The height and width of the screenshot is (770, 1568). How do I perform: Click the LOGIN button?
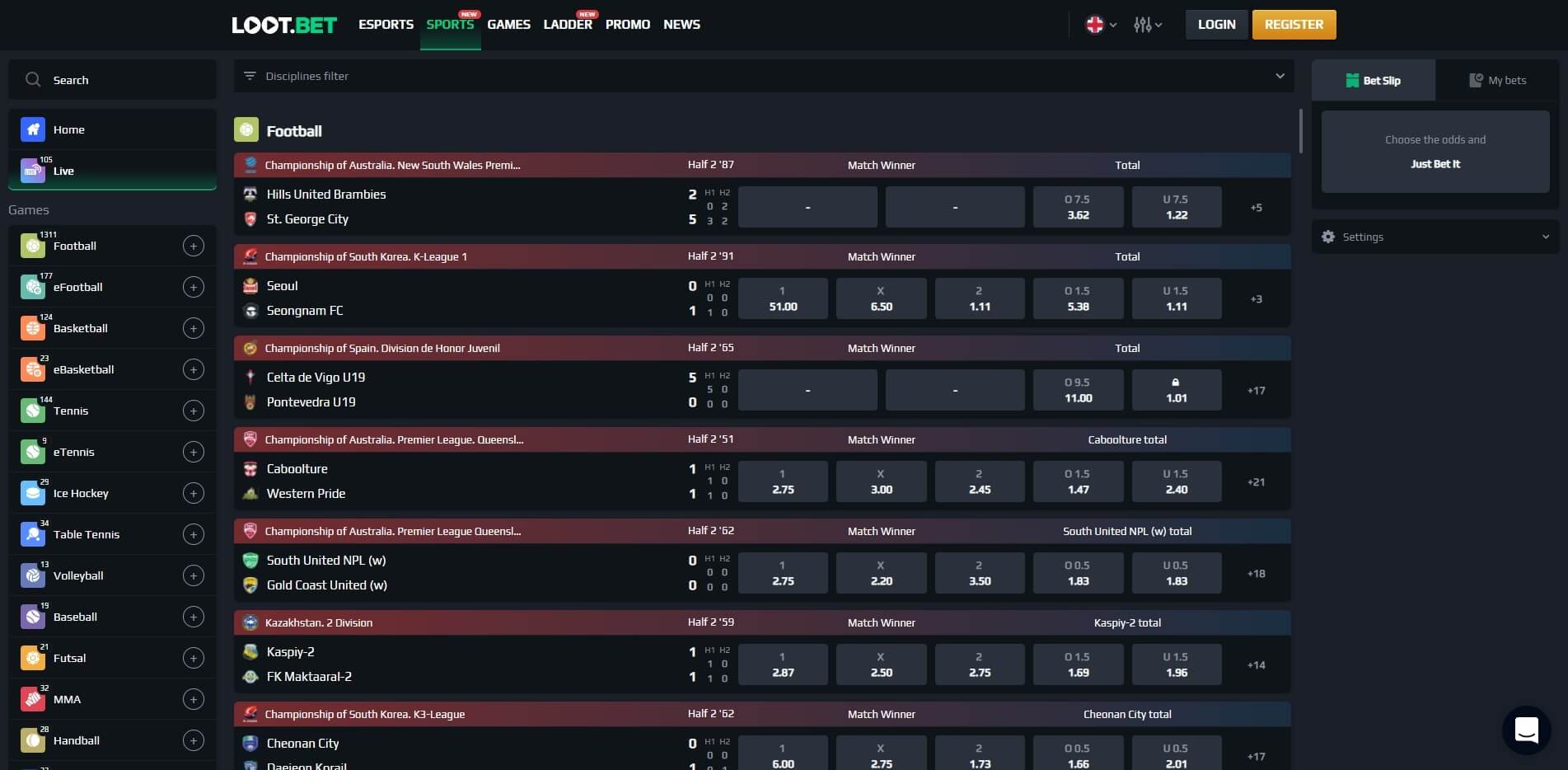(1216, 25)
